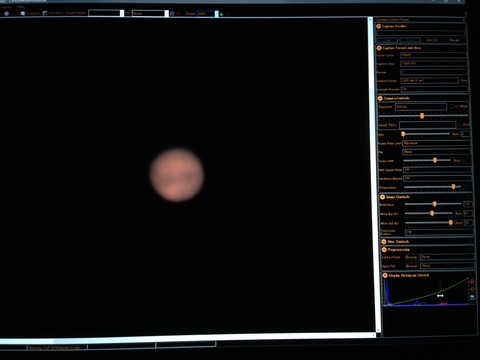Toggle Auto for Gain

pyautogui.click(x=456, y=134)
